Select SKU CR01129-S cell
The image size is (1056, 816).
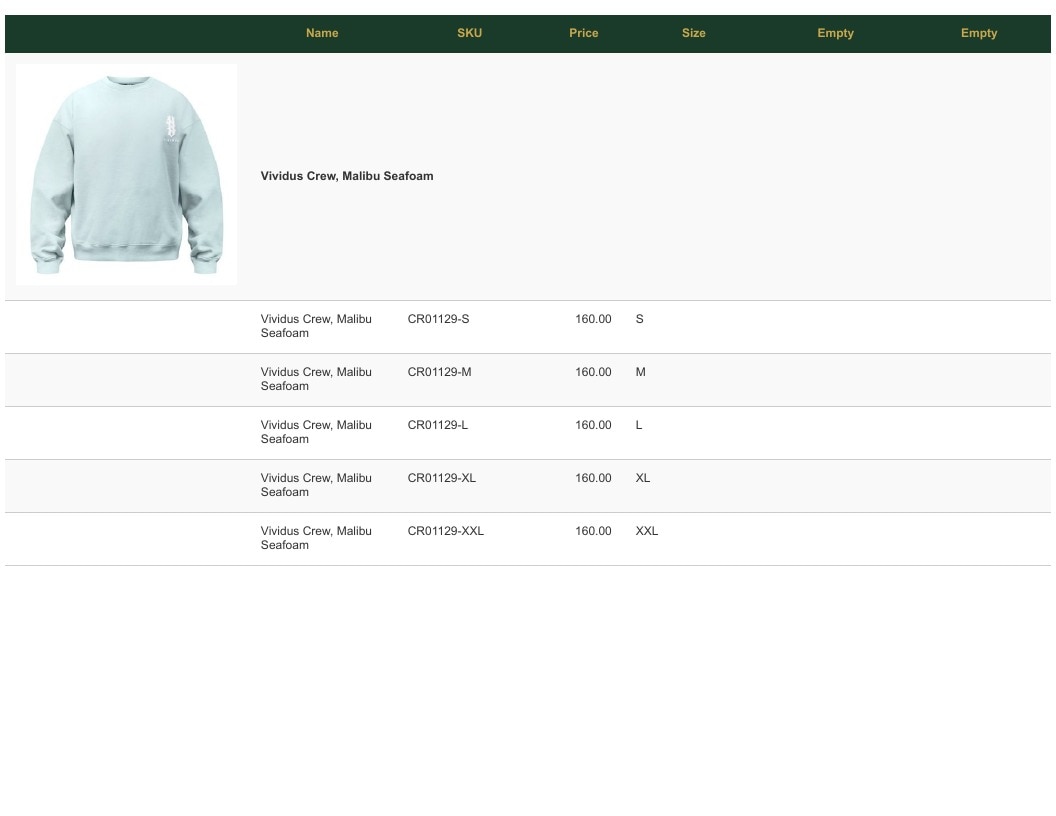[x=438, y=319]
